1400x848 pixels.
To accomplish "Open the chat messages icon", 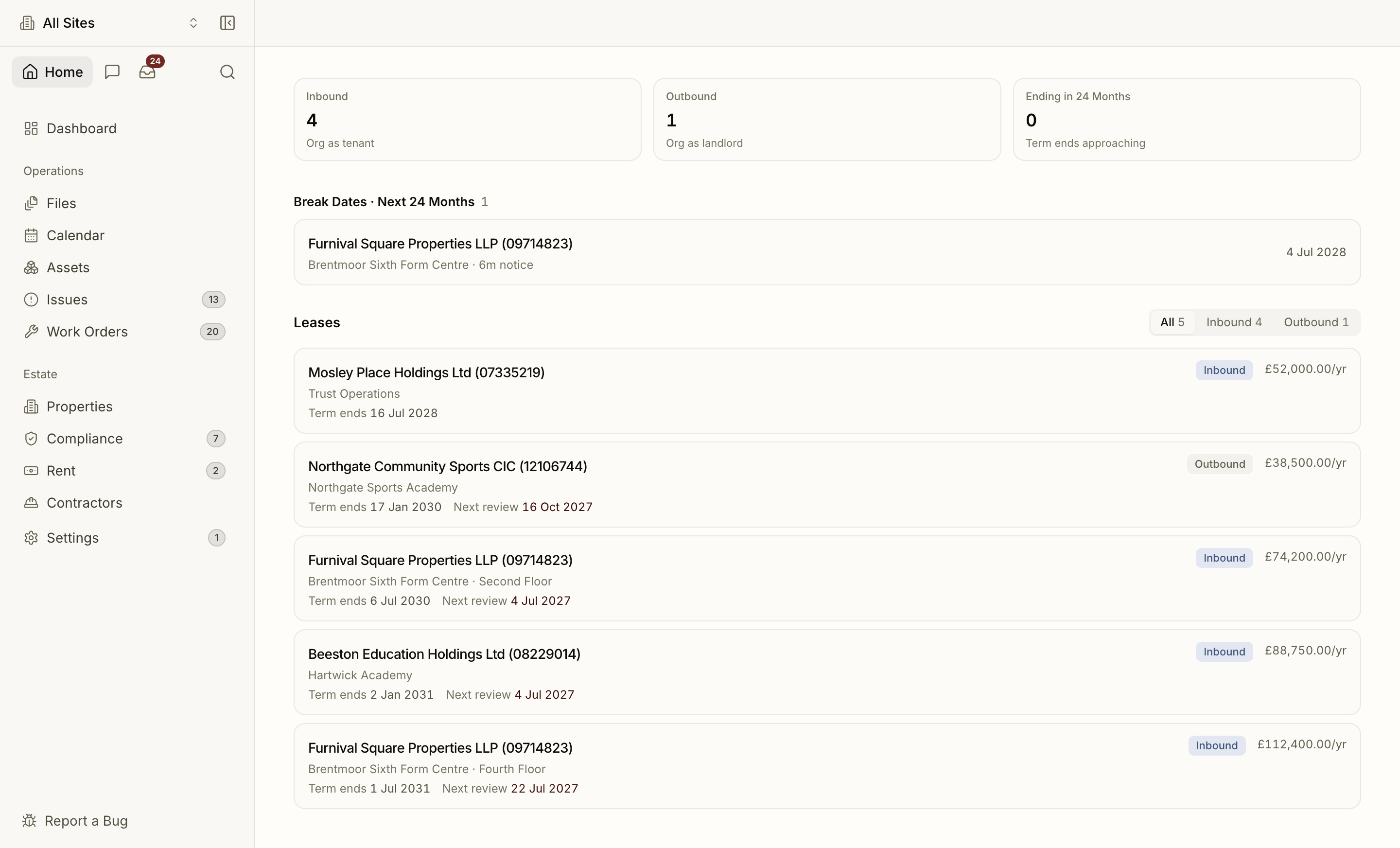I will 112,72.
